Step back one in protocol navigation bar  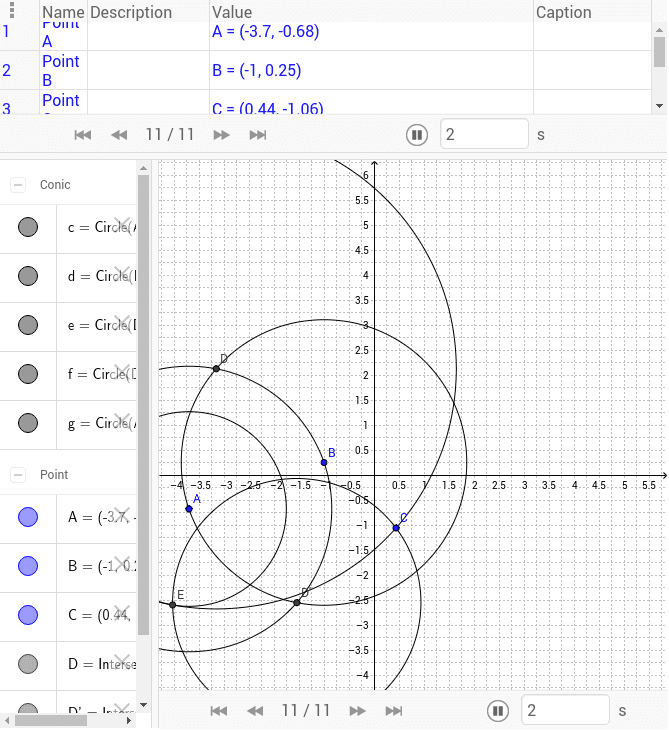[x=119, y=135]
